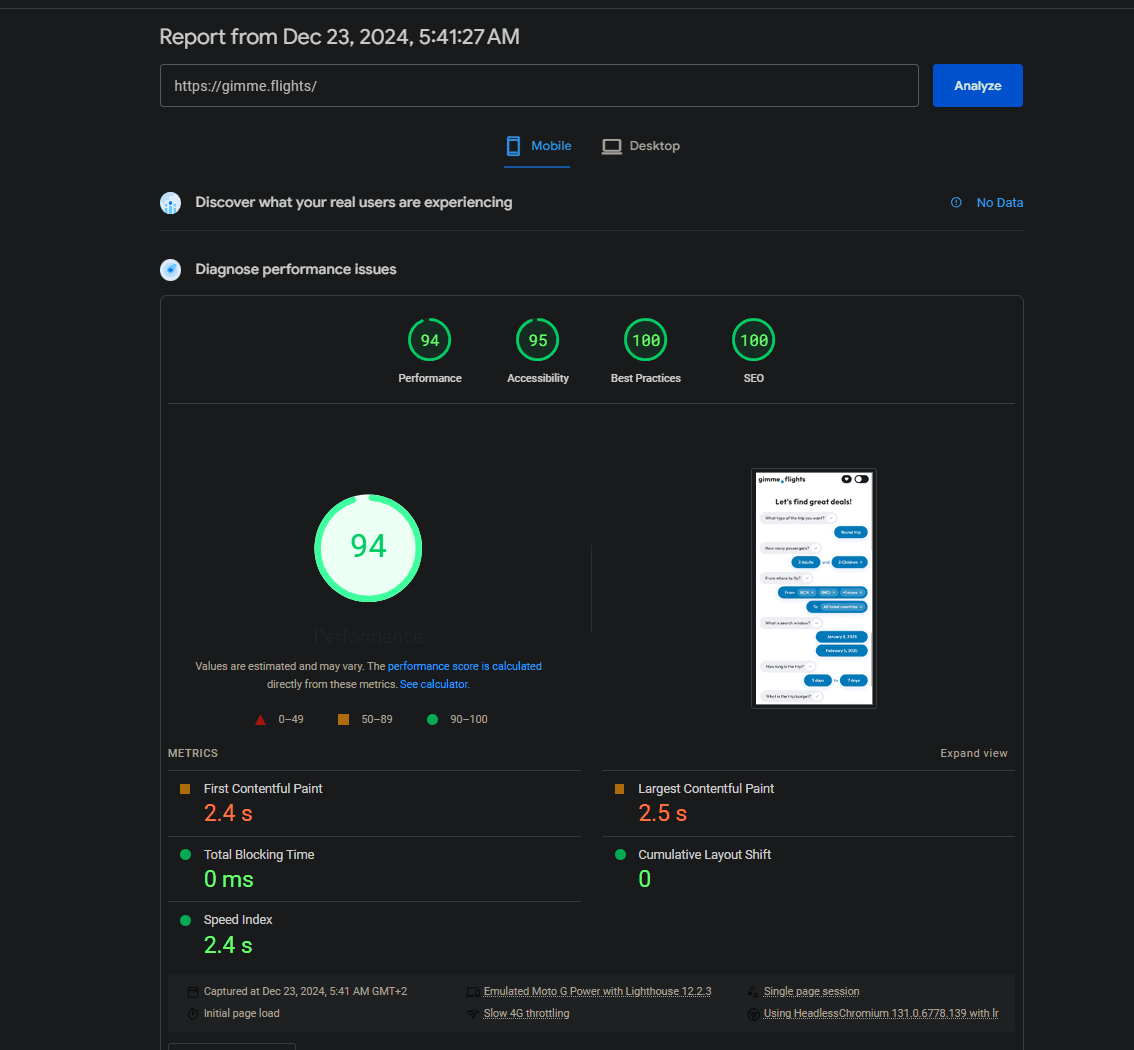Click the real users experience icon

[171, 203]
